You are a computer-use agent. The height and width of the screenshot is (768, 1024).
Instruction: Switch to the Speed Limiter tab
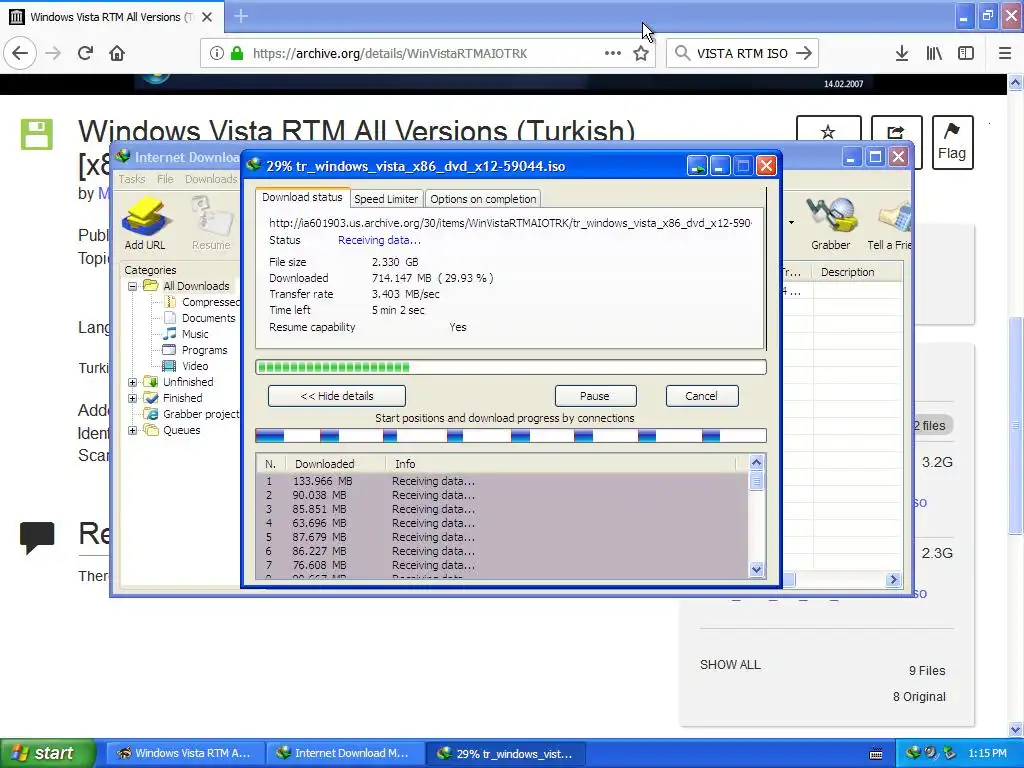tap(386, 199)
